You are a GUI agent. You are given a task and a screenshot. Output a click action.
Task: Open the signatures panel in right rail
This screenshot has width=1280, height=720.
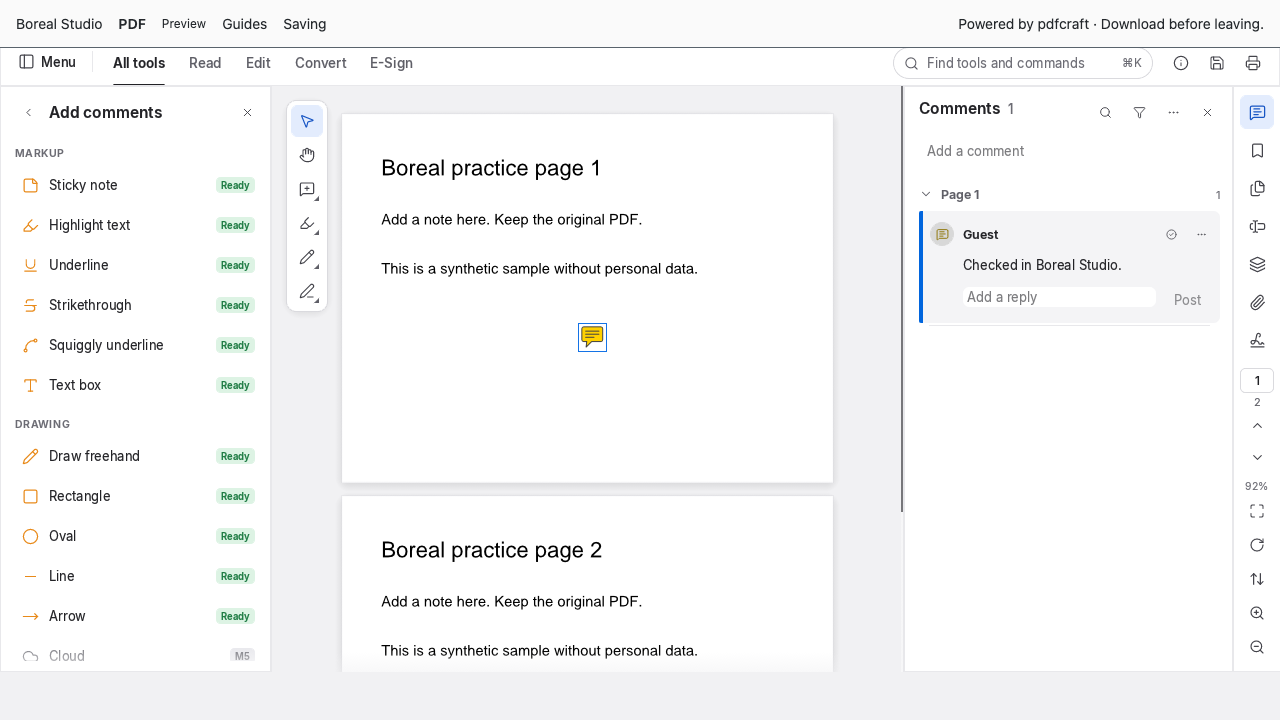[x=1257, y=340]
